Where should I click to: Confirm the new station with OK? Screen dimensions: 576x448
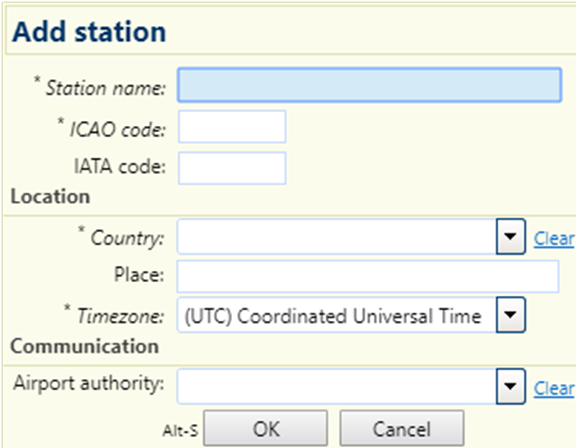(266, 428)
